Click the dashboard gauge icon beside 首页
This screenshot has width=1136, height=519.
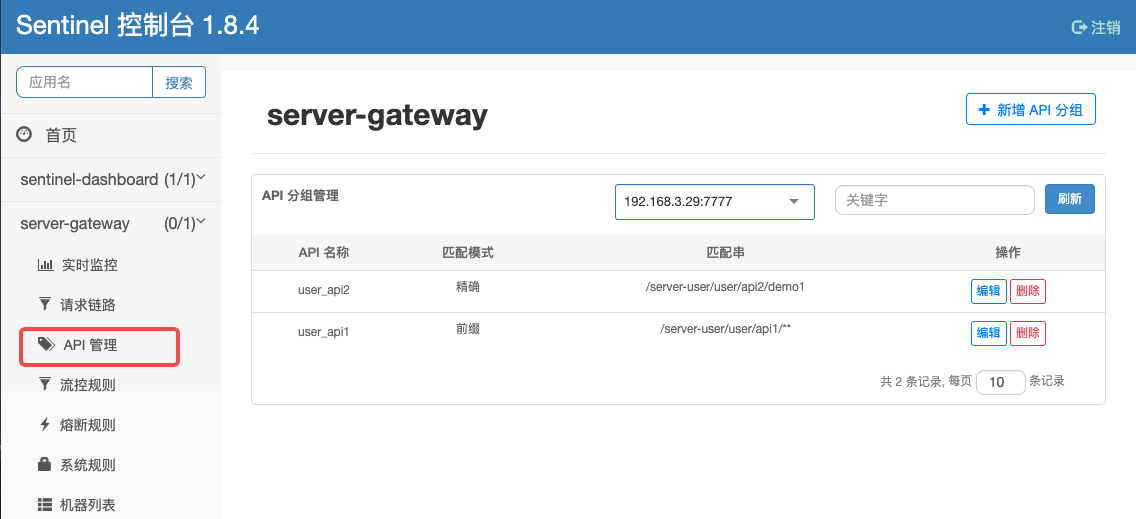point(25,134)
